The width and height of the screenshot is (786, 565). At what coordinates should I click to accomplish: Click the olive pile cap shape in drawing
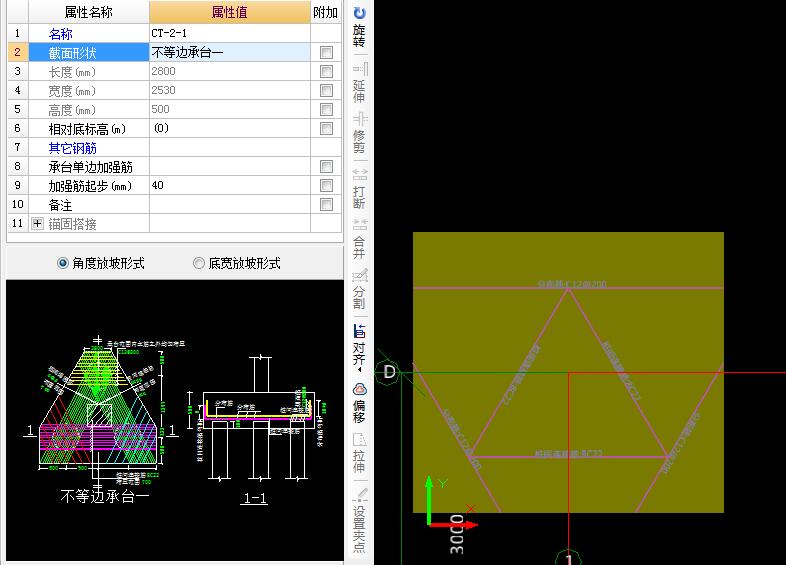(x=568, y=372)
